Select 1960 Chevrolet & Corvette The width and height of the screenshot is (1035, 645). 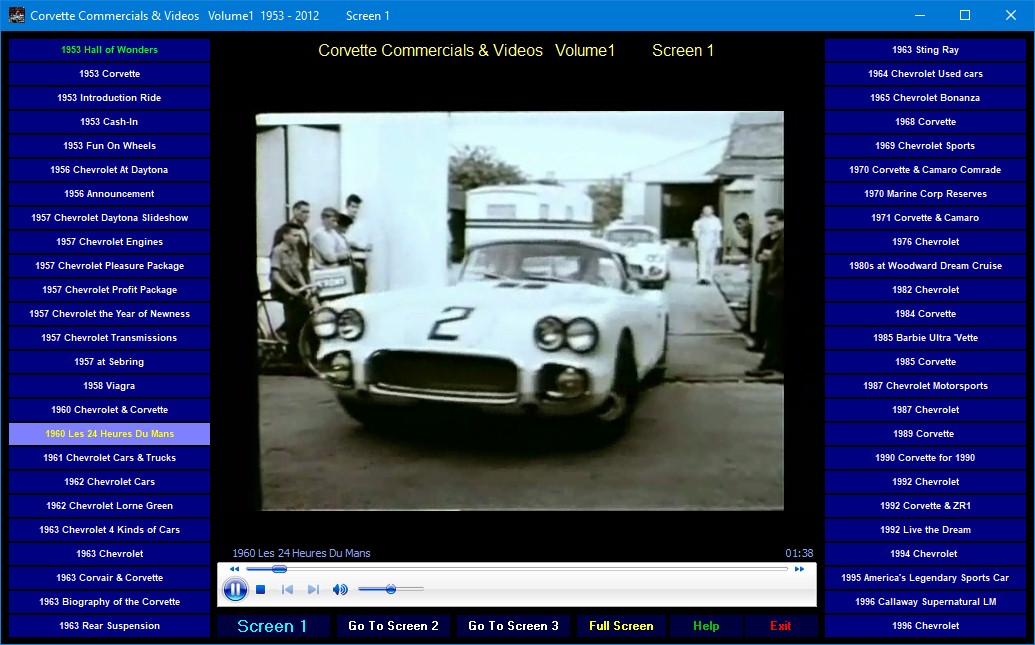(110, 409)
